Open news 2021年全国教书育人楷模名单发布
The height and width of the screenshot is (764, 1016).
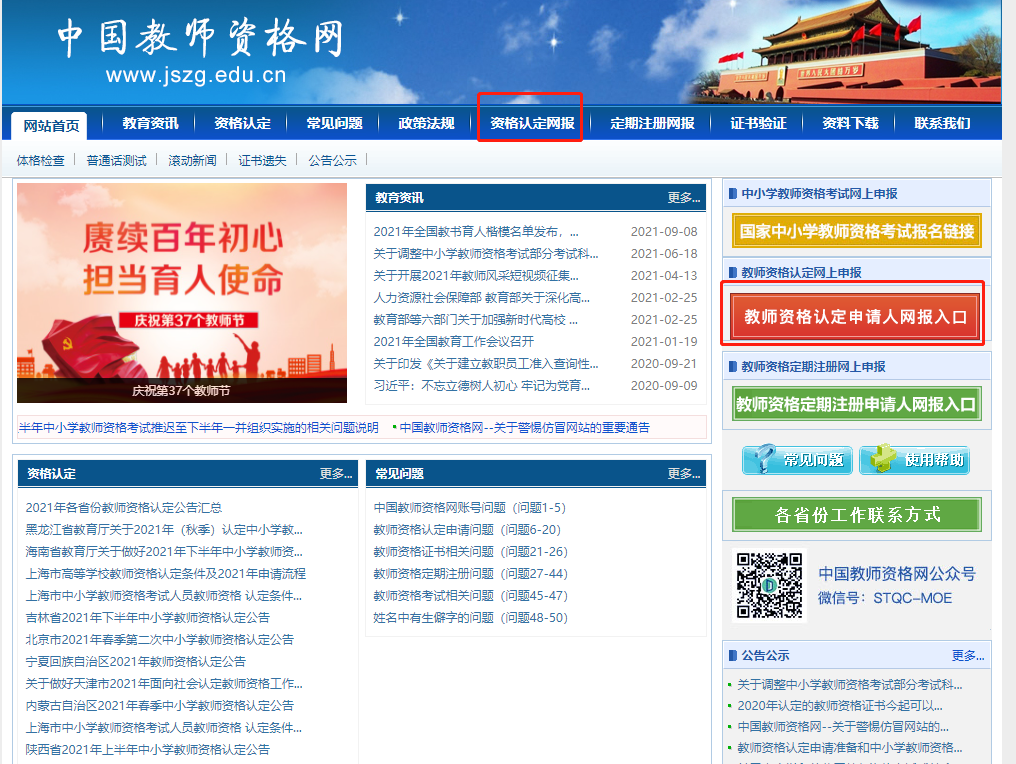tap(476, 231)
